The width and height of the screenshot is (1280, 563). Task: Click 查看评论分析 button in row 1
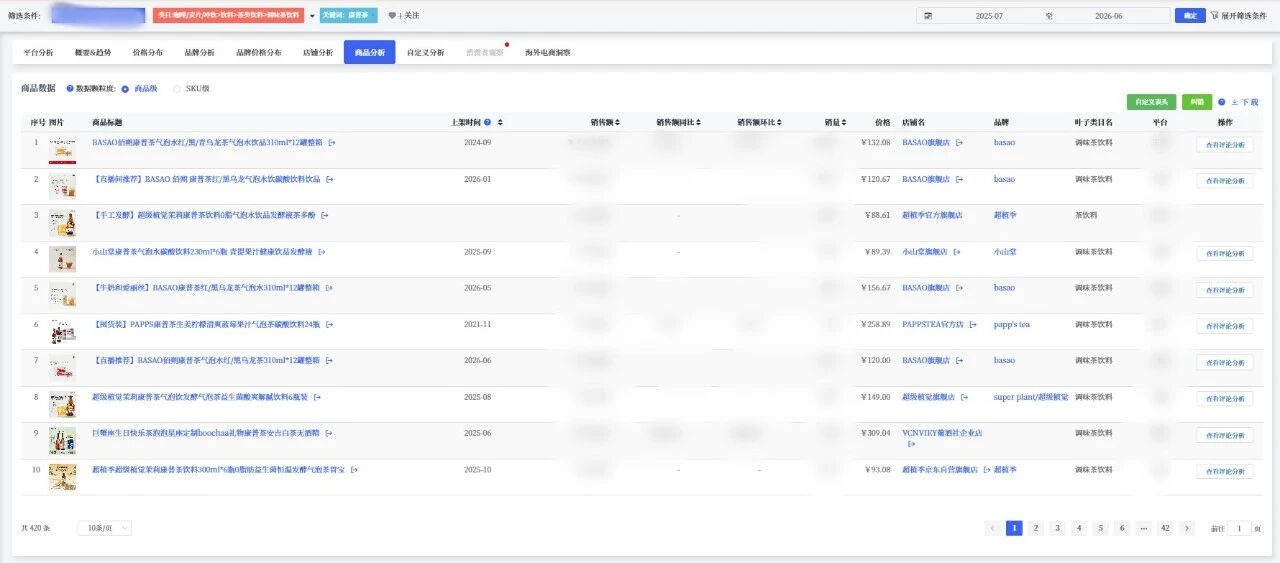pyautogui.click(x=1224, y=144)
